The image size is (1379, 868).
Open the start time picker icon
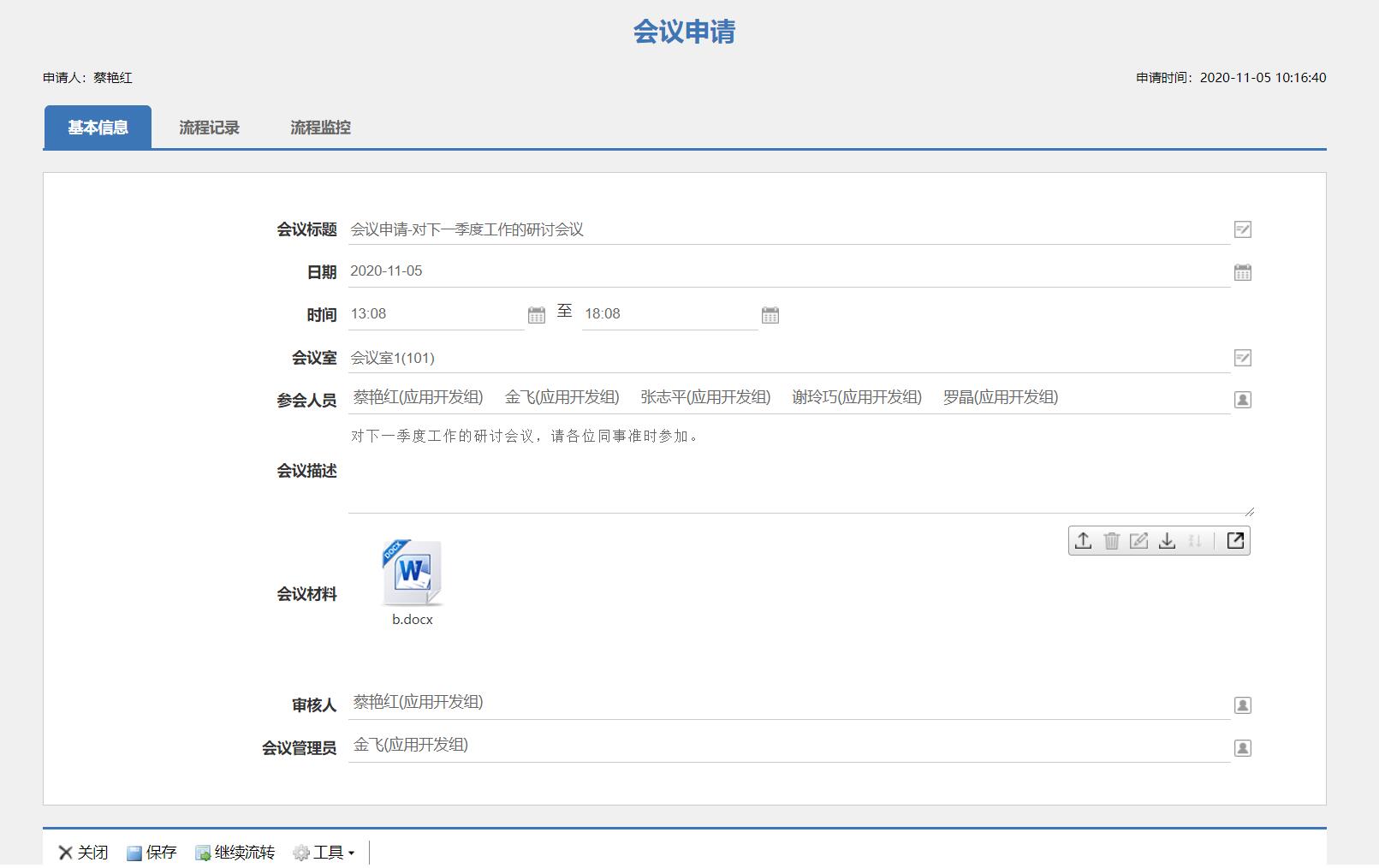pos(537,315)
